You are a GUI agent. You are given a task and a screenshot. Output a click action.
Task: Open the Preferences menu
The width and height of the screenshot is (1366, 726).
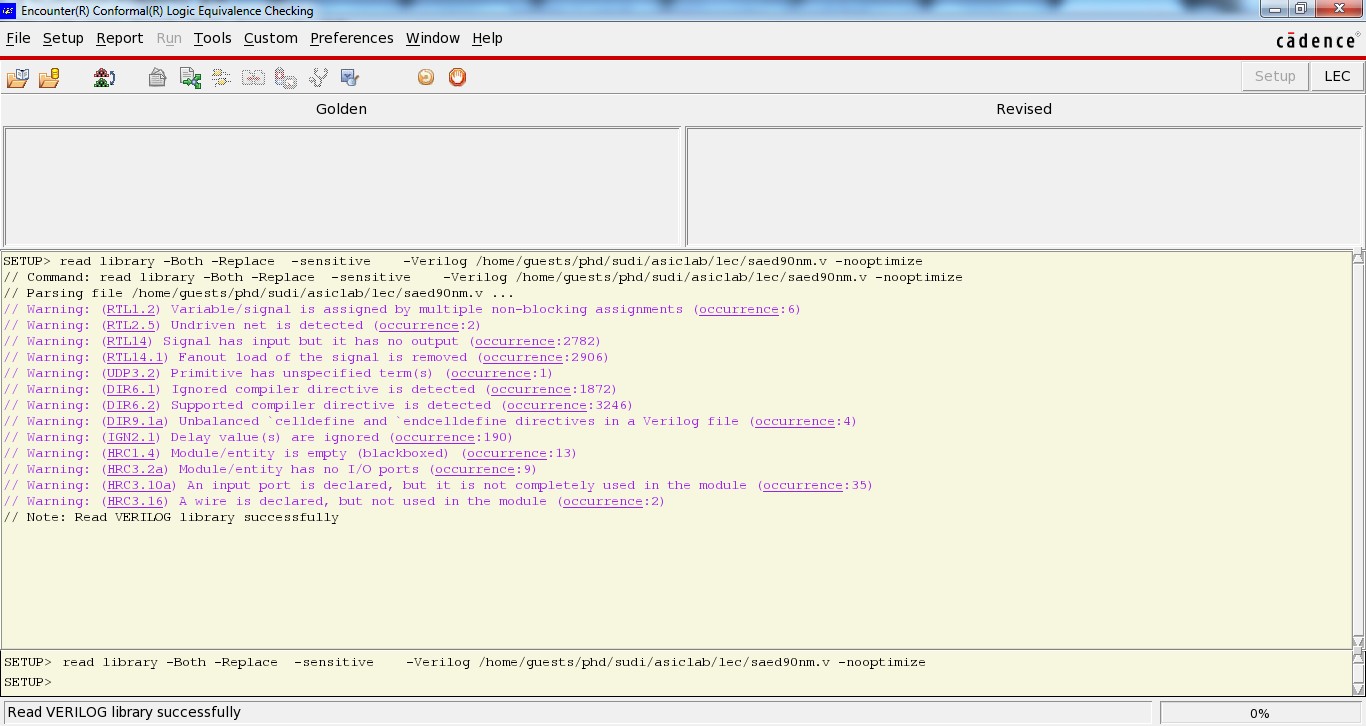tap(352, 38)
